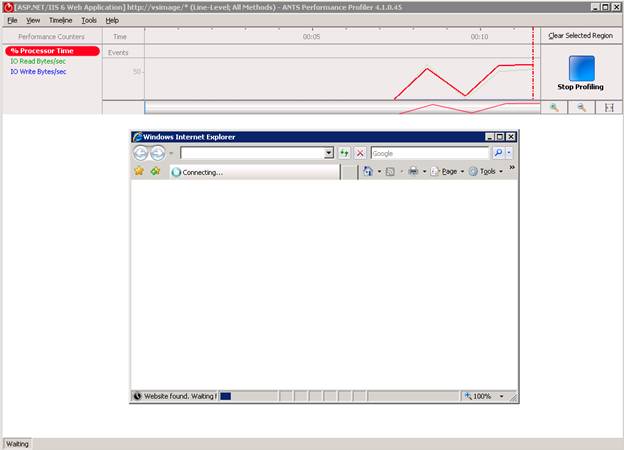The height and width of the screenshot is (450, 624).
Task: Click the Internet Explorer title bar logo icon
Action: pyautogui.click(x=138, y=137)
